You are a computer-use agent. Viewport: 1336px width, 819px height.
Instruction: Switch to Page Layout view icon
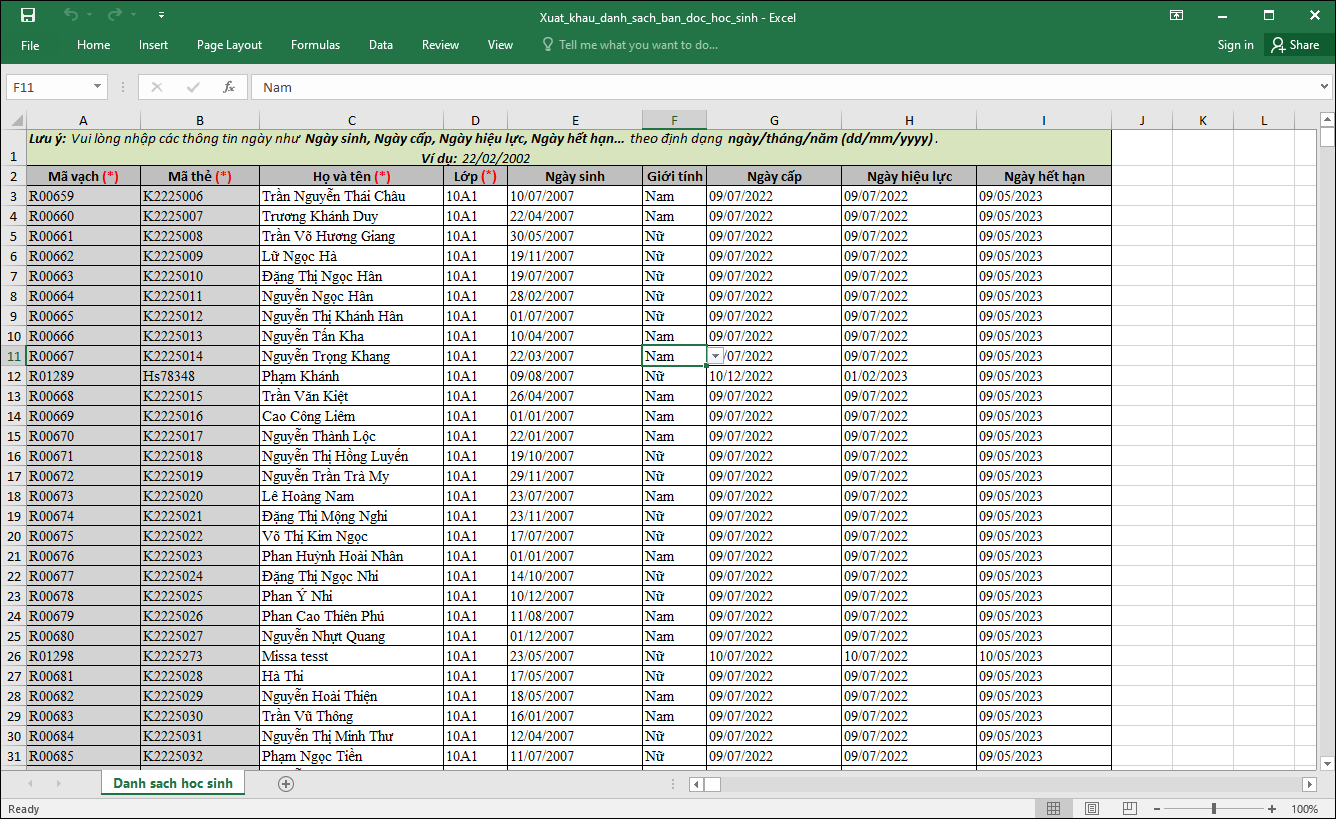point(1092,809)
